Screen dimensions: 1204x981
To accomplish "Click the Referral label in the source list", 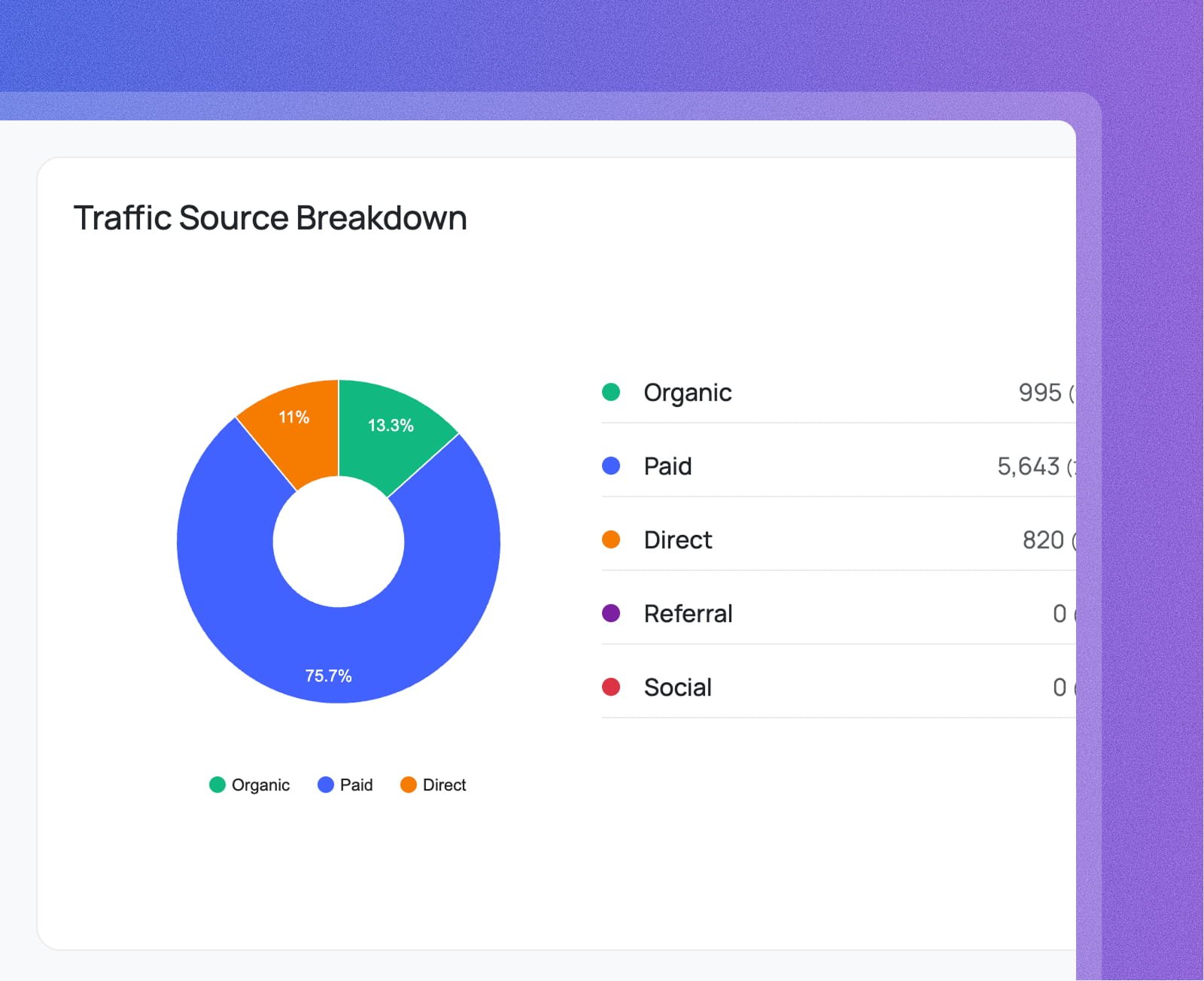I will 688,614.
